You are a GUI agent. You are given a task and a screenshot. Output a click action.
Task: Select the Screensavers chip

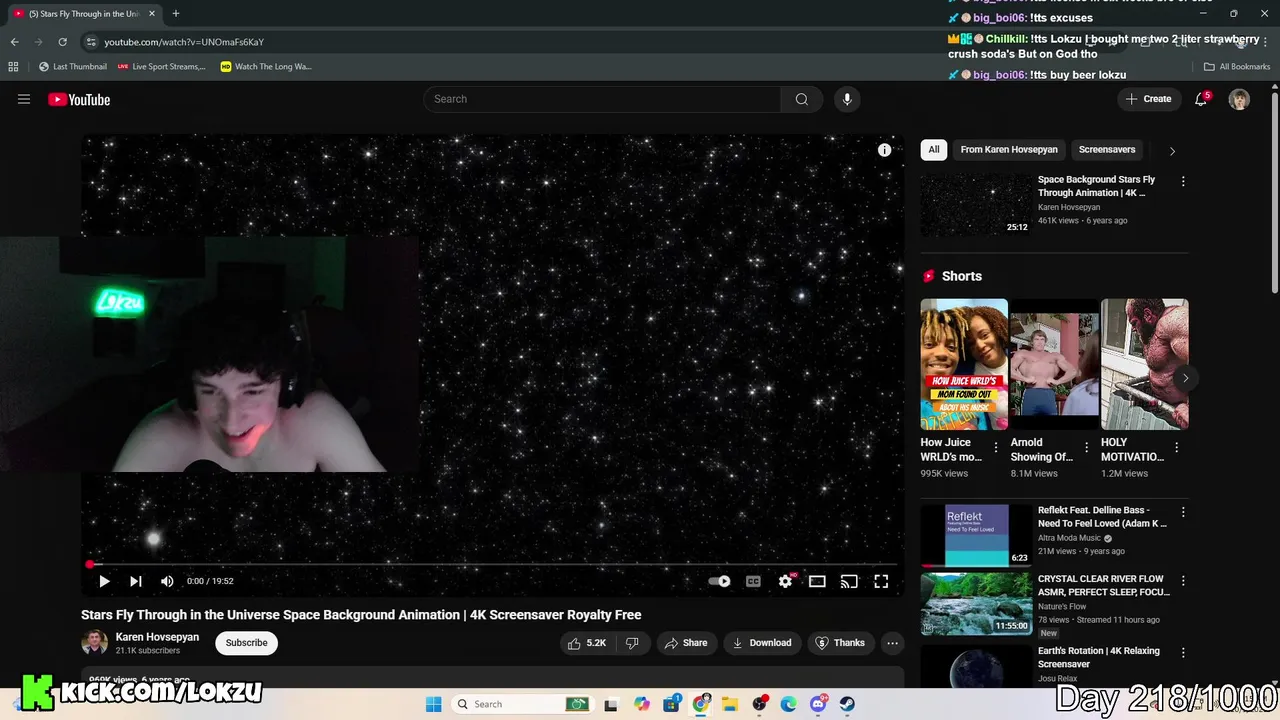click(1107, 150)
